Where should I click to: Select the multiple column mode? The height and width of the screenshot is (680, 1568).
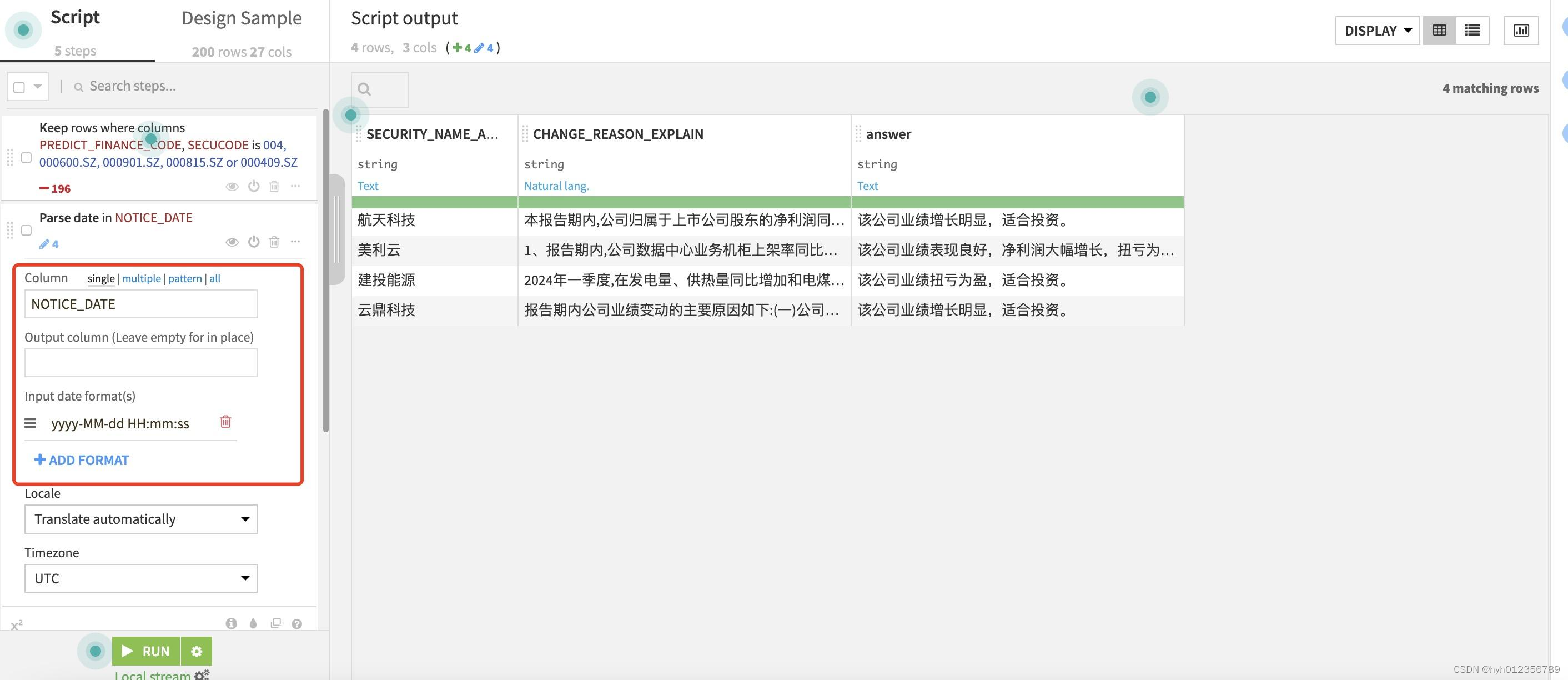point(141,278)
